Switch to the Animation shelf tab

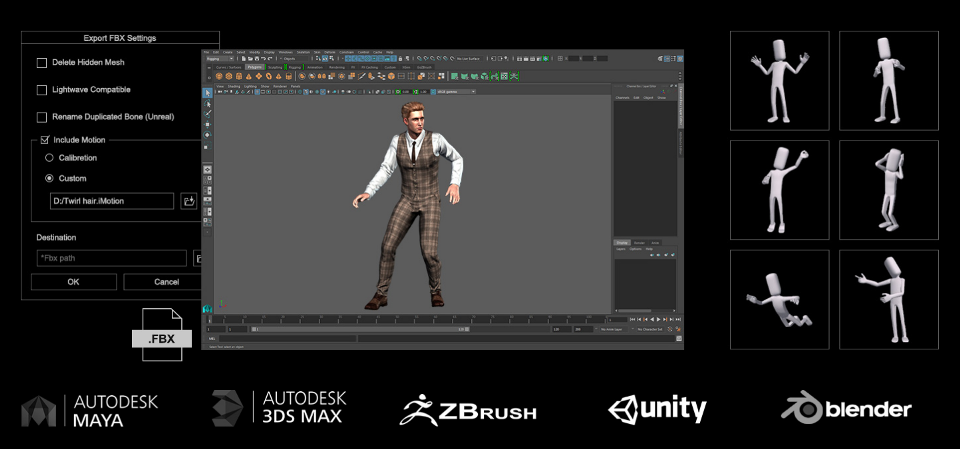point(315,67)
